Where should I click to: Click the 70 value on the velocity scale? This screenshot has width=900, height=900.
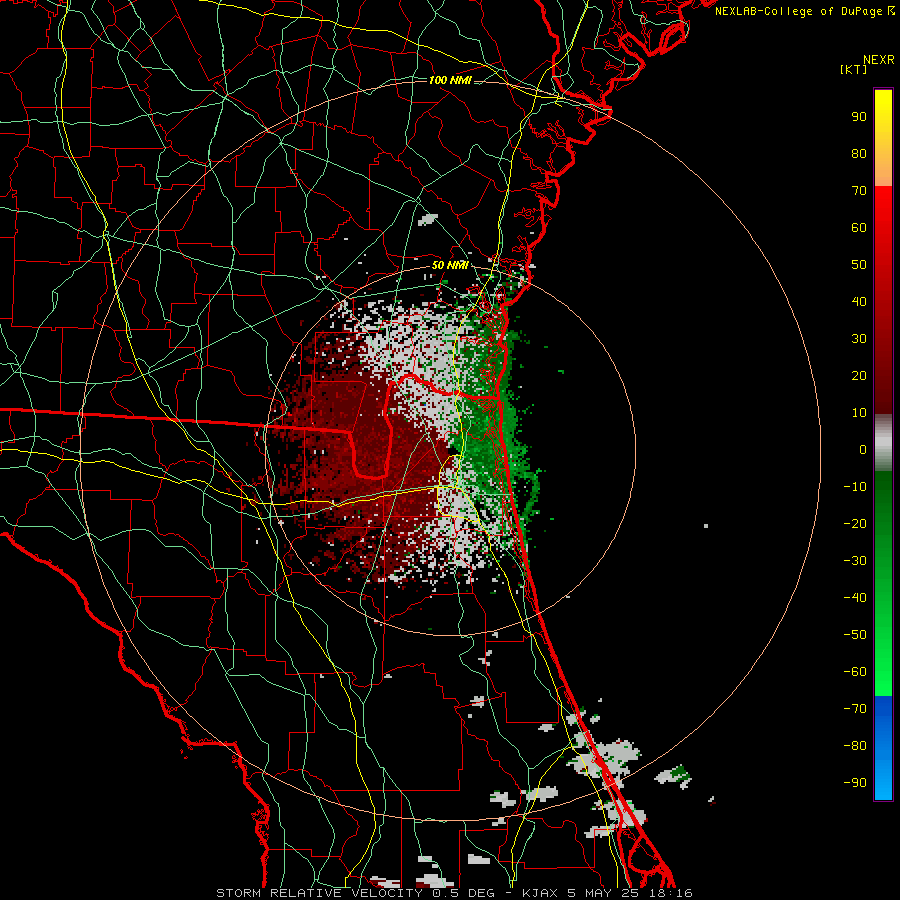pyautogui.click(x=859, y=191)
